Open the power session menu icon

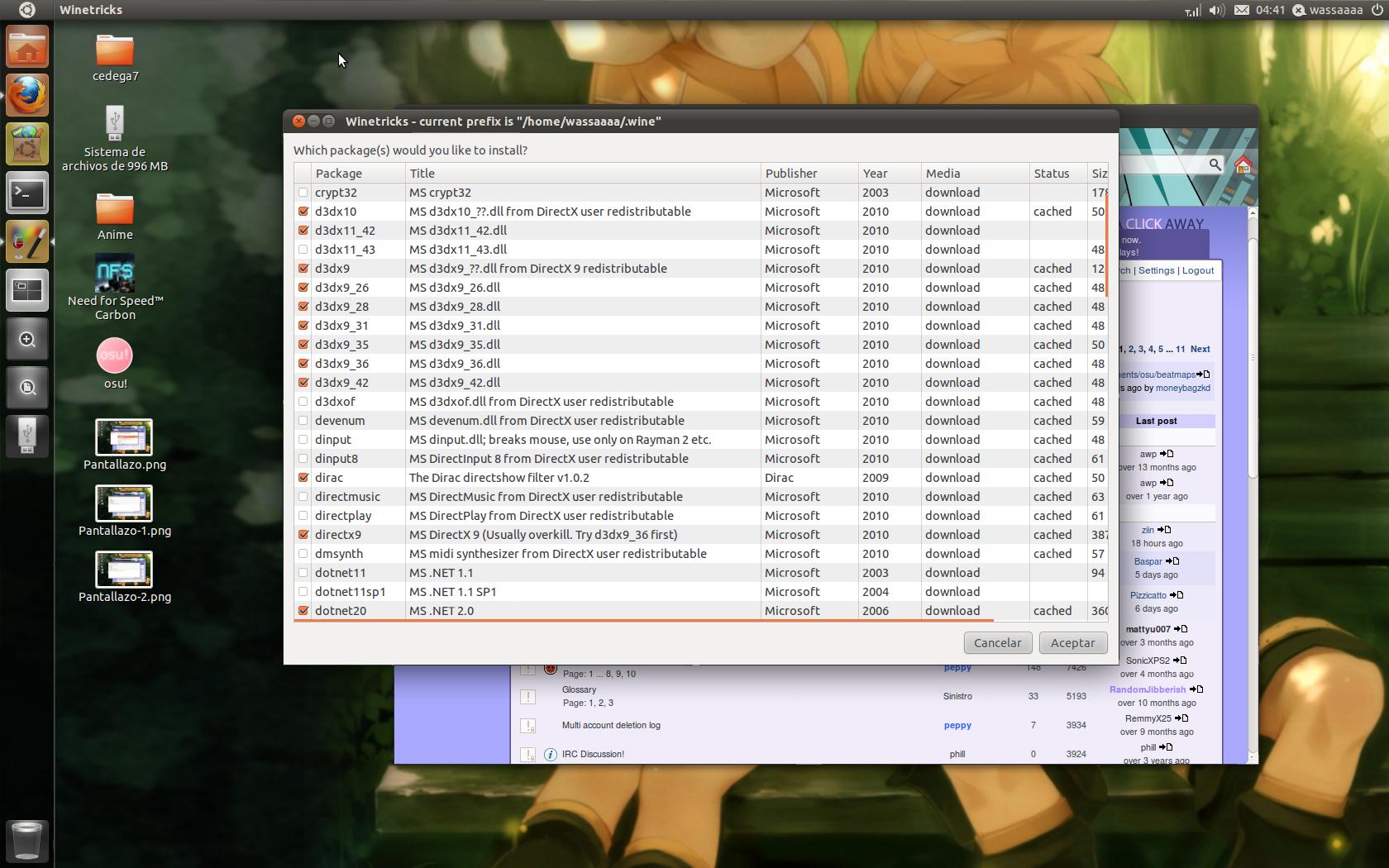tap(1377, 10)
